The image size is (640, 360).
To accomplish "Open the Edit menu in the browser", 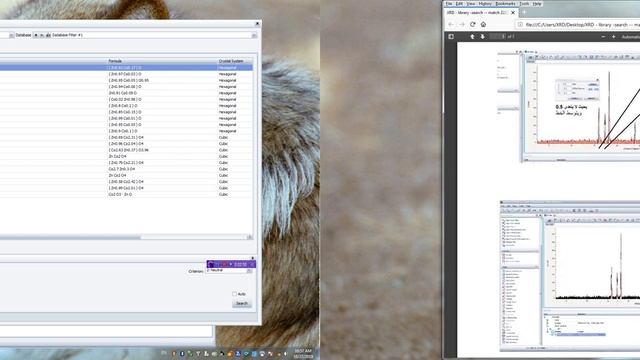I will click(x=459, y=4).
